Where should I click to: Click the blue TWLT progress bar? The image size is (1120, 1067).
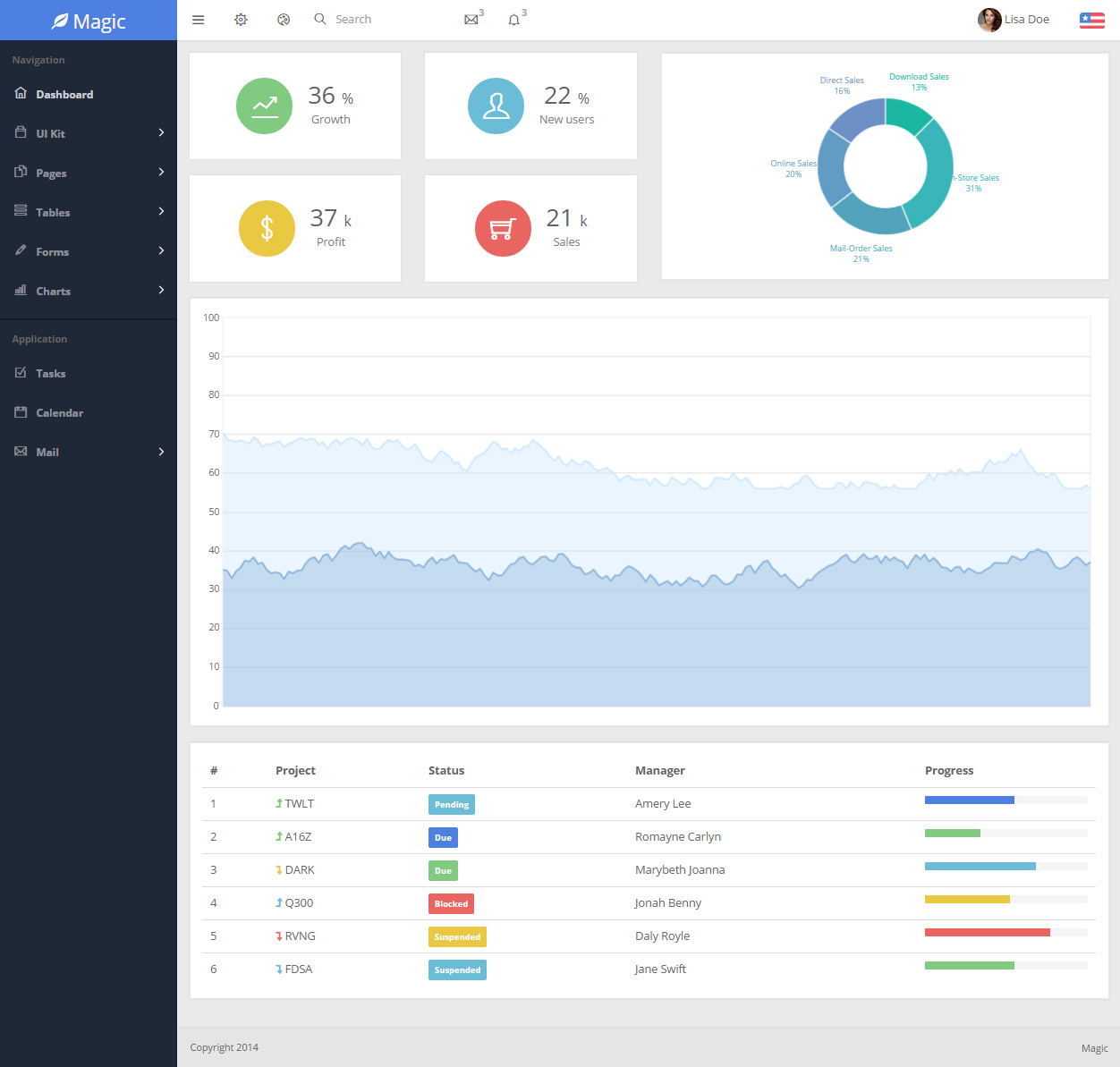click(970, 800)
